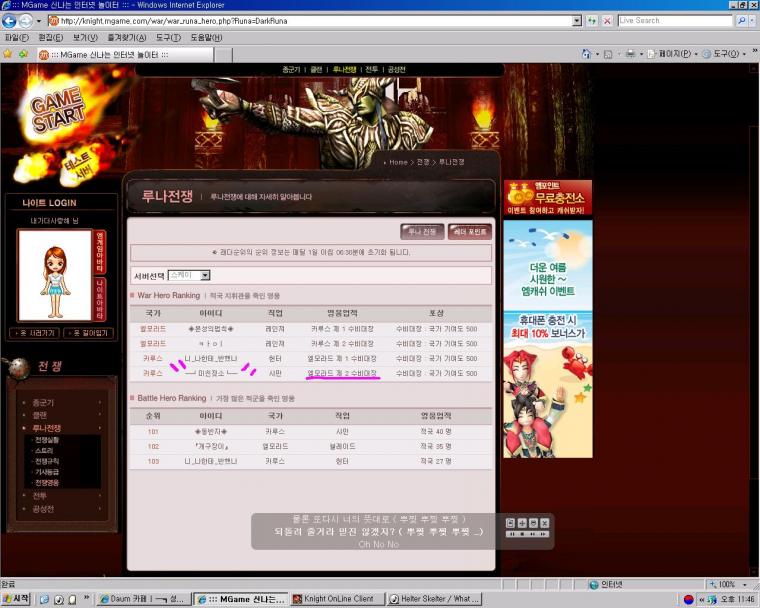Click the Windows 시작 Start button
760x608 pixels.
[x=16, y=599]
